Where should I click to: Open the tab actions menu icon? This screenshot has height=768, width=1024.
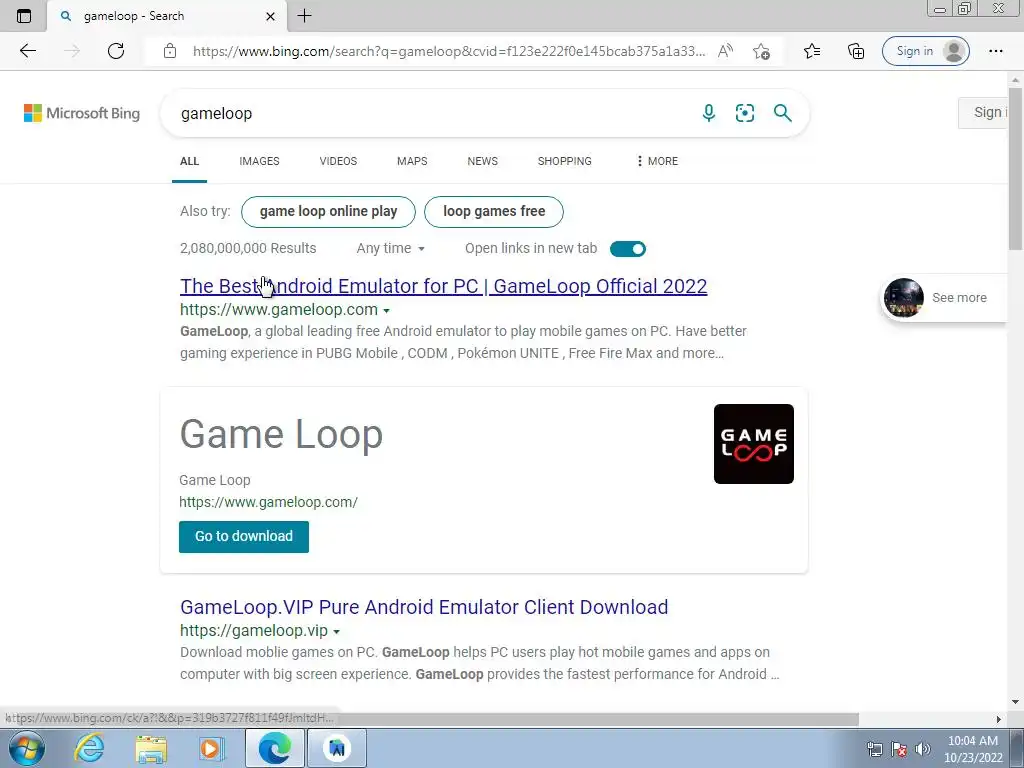click(x=24, y=16)
